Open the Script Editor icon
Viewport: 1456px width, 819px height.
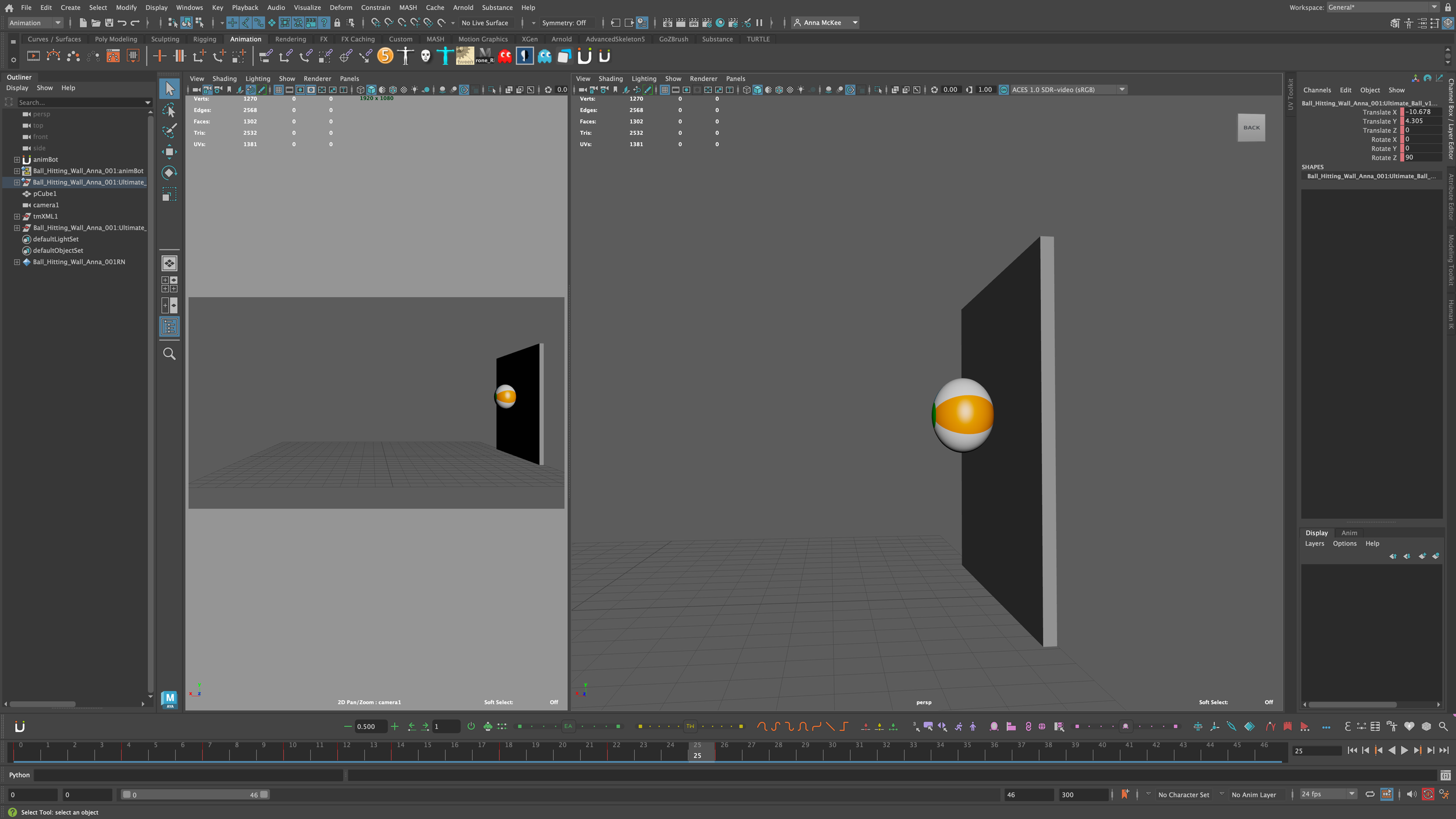pos(1446,775)
